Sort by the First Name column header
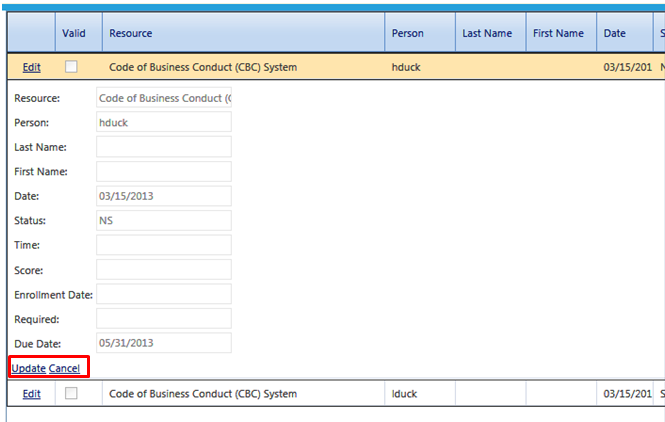The width and height of the screenshot is (665, 422). 558,33
